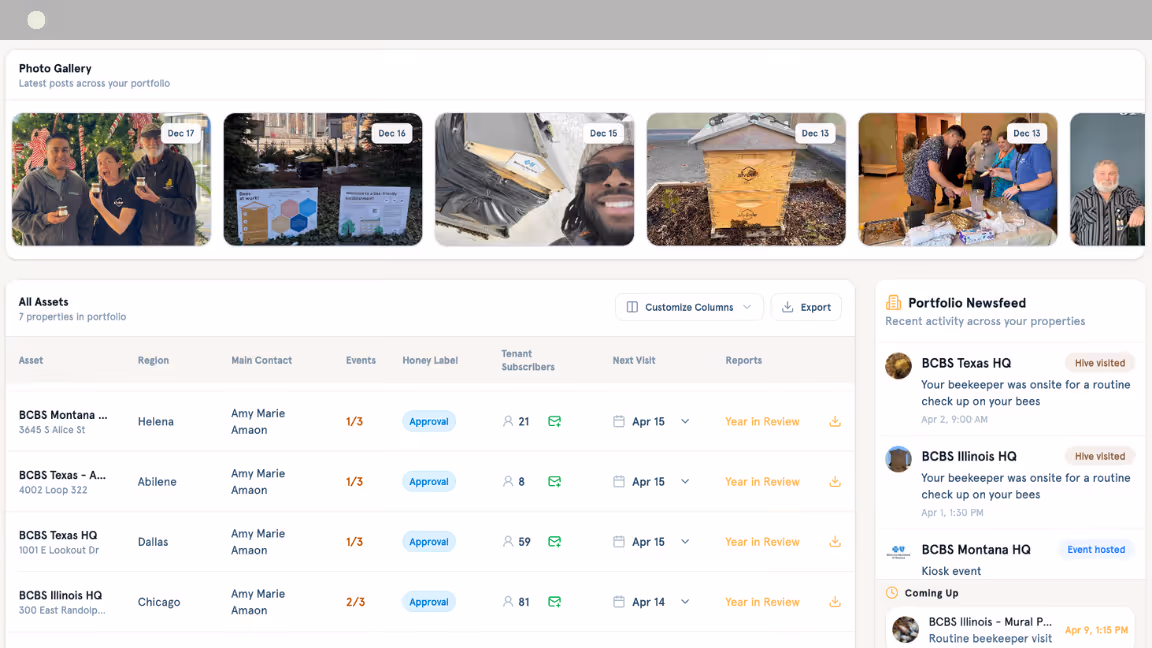Open the Customize Columns dropdown

pos(689,307)
